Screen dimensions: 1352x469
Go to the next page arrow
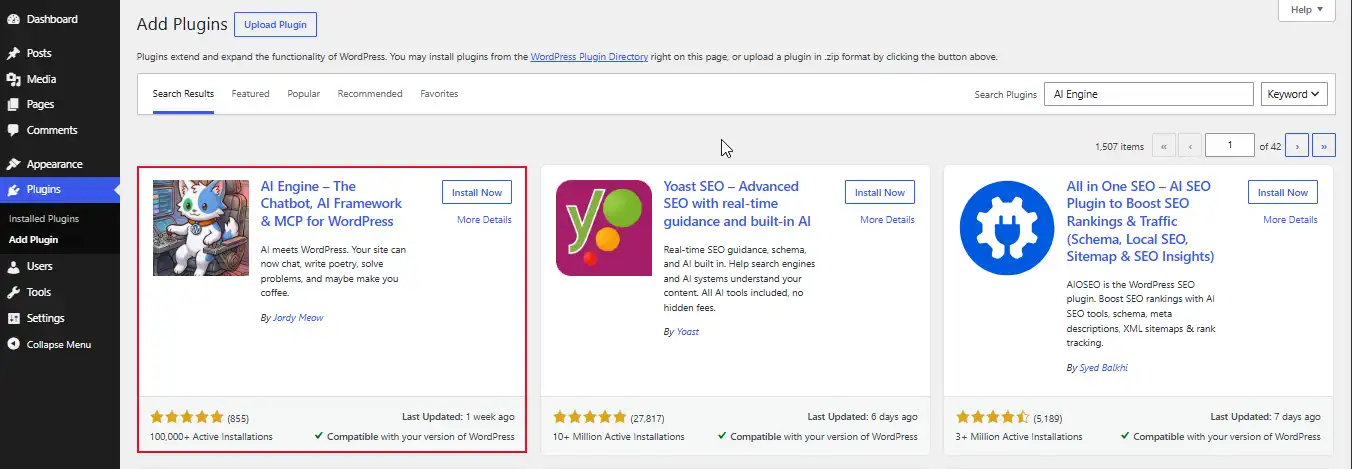pos(1297,146)
